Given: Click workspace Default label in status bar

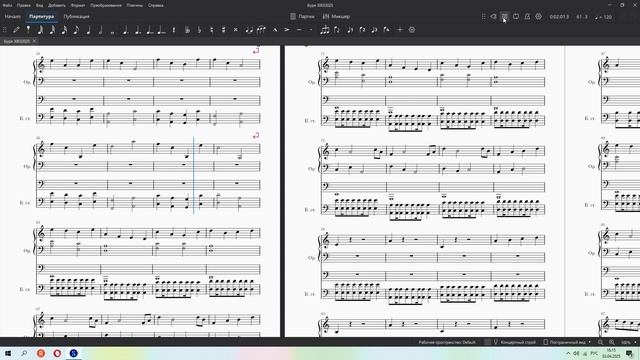Looking at the screenshot, I should click(447, 342).
